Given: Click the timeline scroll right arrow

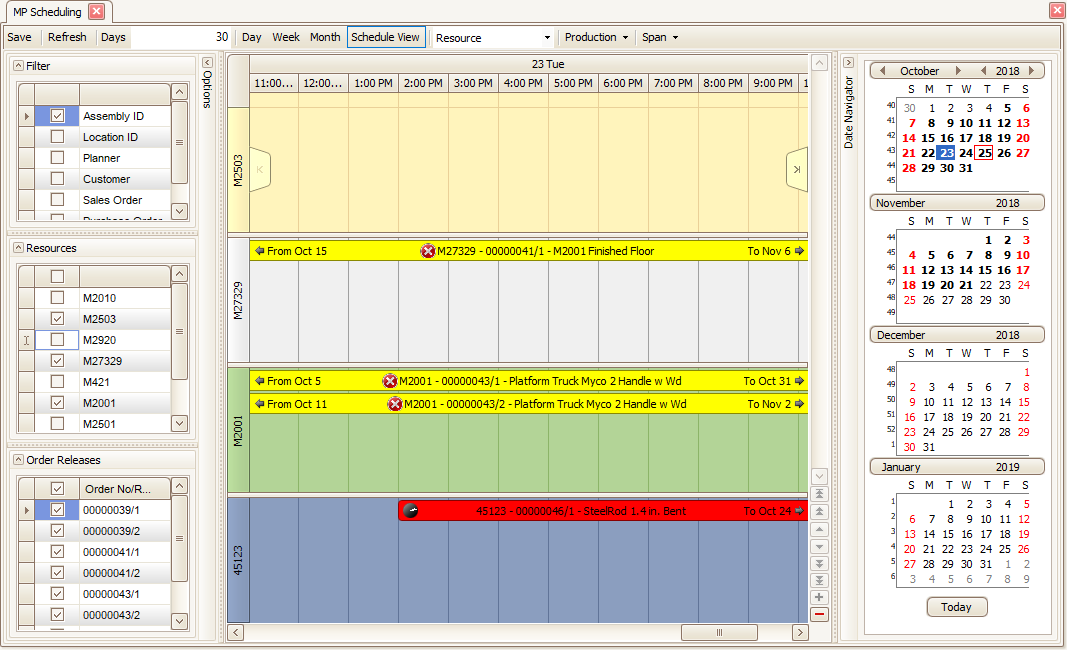Looking at the screenshot, I should [800, 632].
